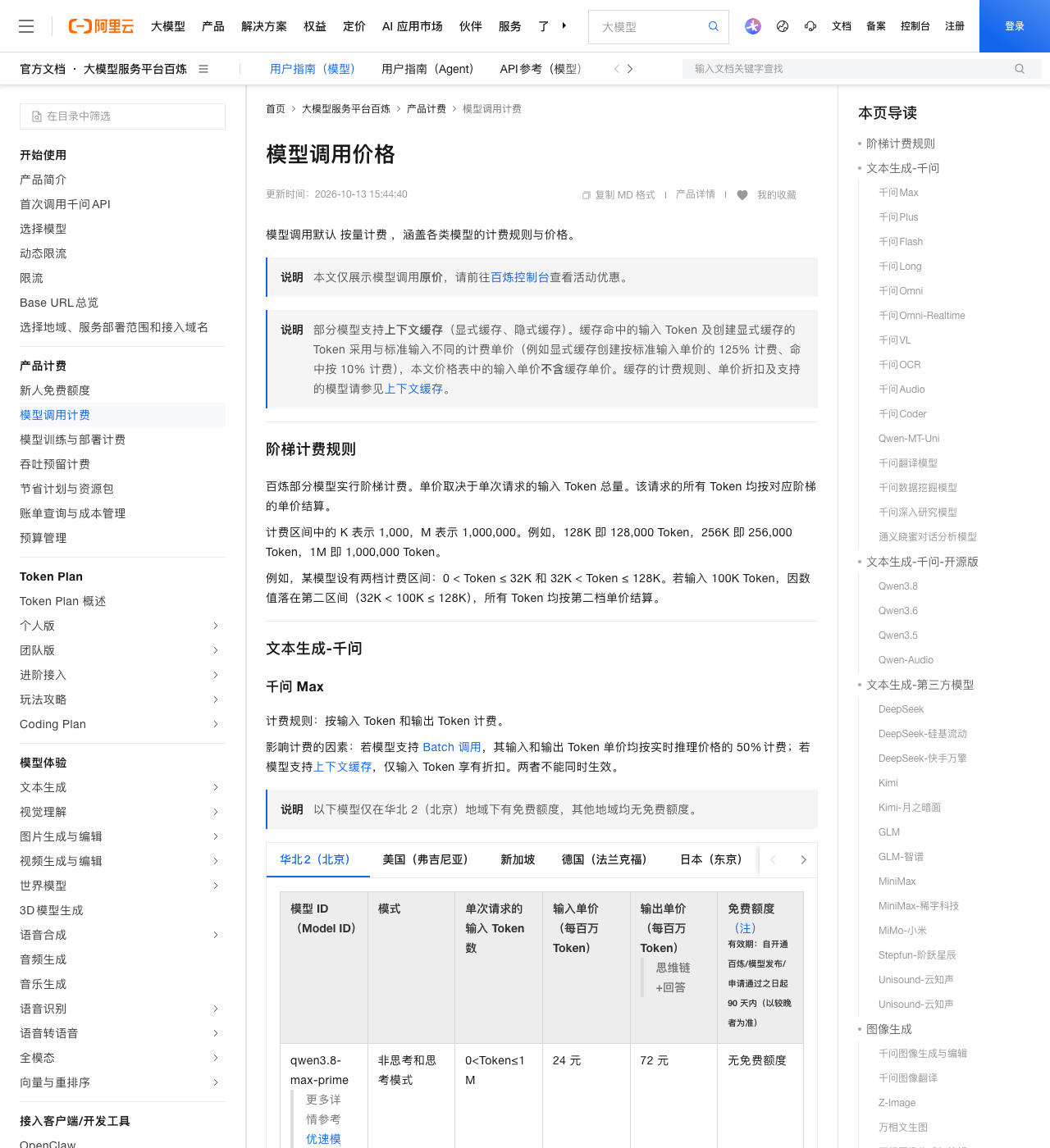Click the Alibaba Cloud logo
Image resolution: width=1050 pixels, height=1148 pixels.
(101, 26)
